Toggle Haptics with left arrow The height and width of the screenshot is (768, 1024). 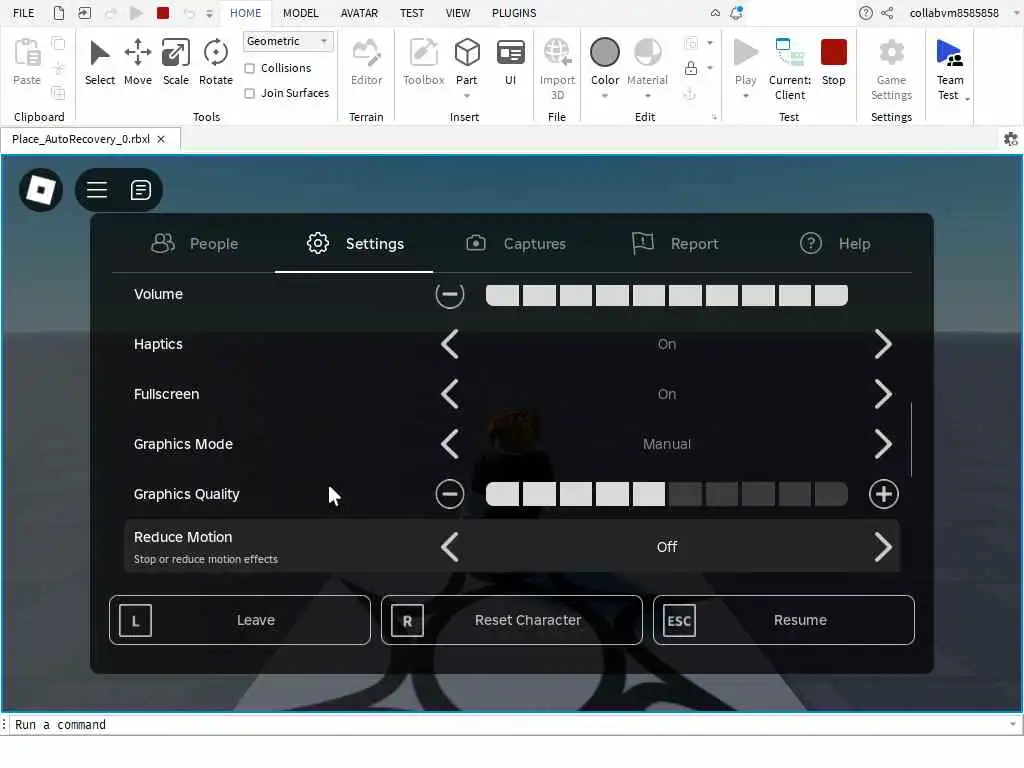point(450,344)
